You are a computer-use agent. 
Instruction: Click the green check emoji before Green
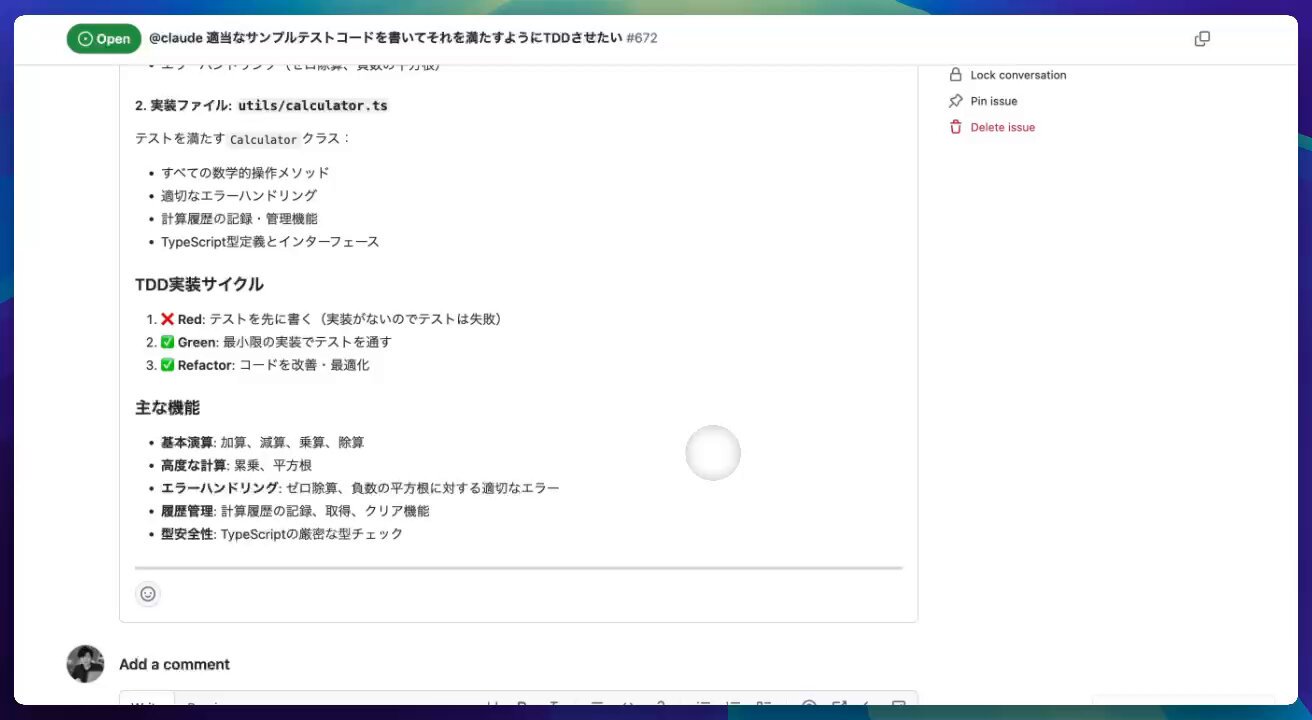click(x=168, y=342)
